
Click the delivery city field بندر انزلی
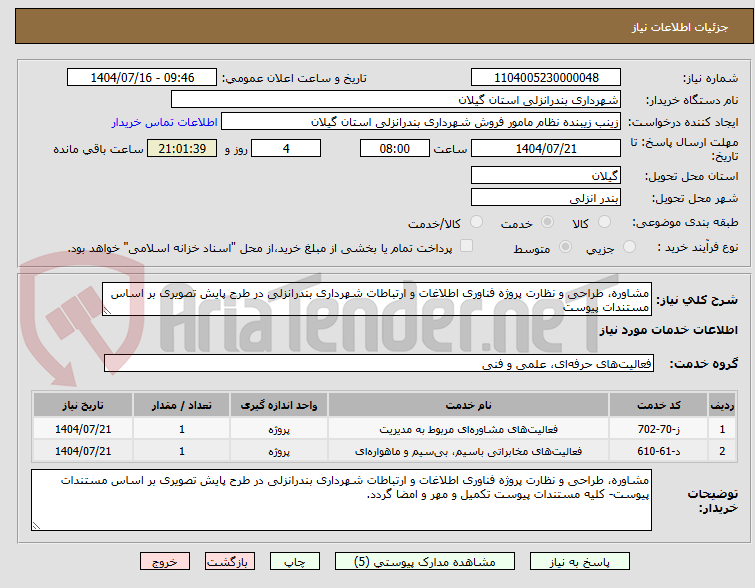pyautogui.click(x=546, y=197)
